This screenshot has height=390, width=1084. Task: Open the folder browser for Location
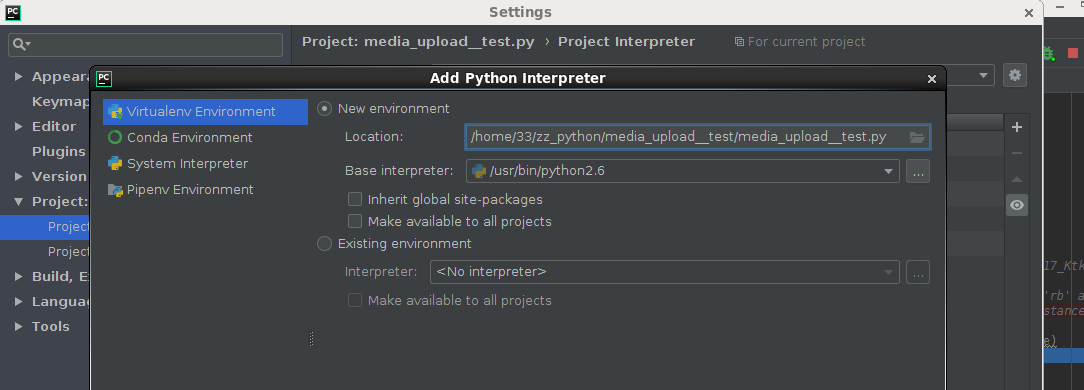(x=917, y=138)
